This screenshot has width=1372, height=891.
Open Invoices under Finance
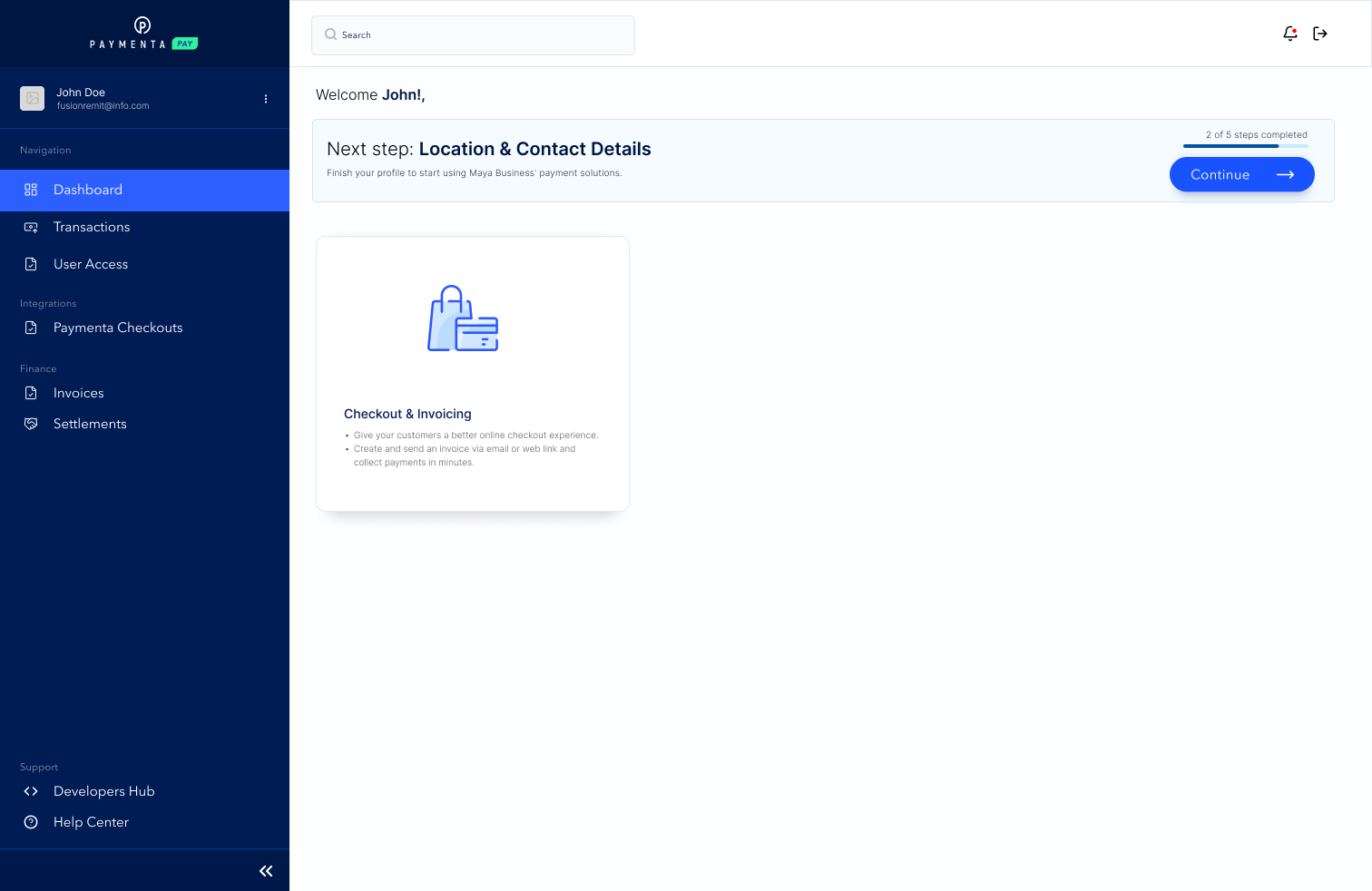(79, 393)
